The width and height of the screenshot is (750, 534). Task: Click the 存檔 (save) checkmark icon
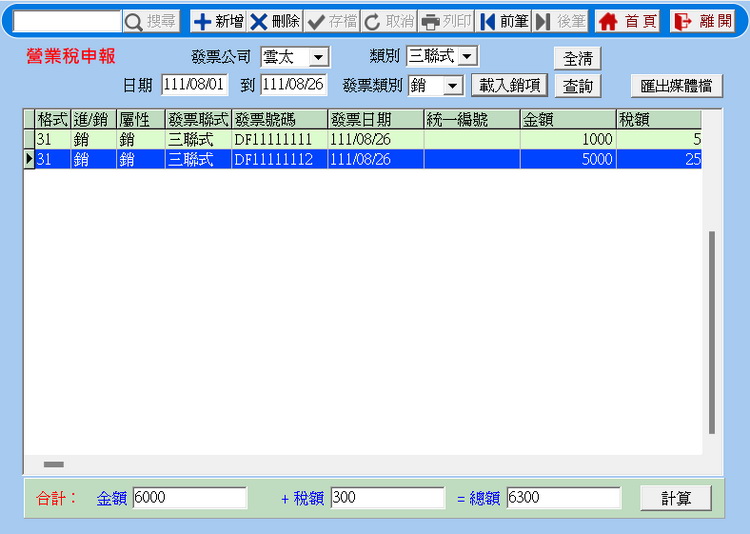tap(317, 22)
